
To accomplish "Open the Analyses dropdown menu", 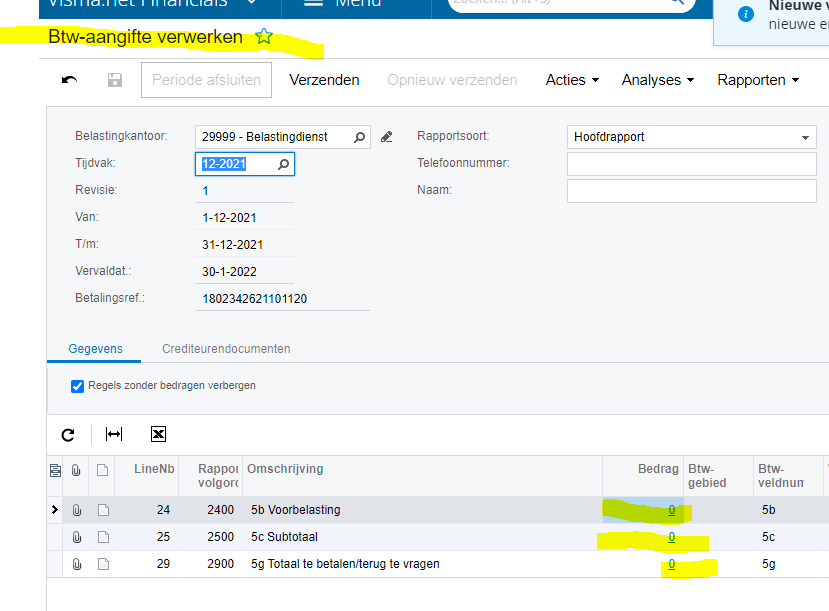I will pyautogui.click(x=658, y=80).
